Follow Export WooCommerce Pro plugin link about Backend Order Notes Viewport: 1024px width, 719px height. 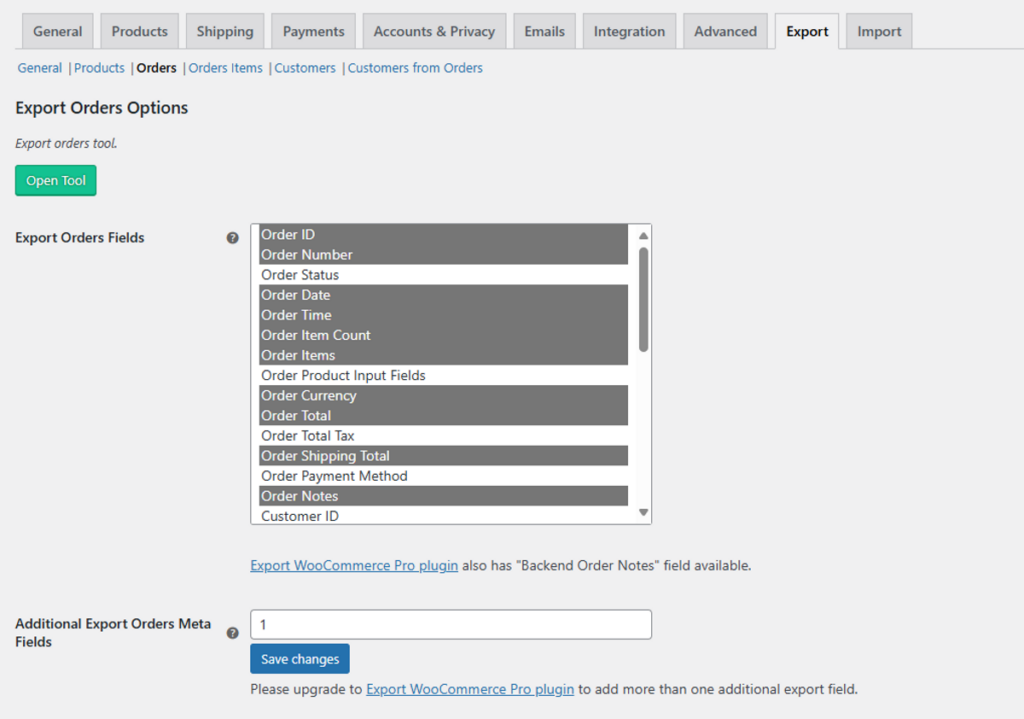click(354, 566)
